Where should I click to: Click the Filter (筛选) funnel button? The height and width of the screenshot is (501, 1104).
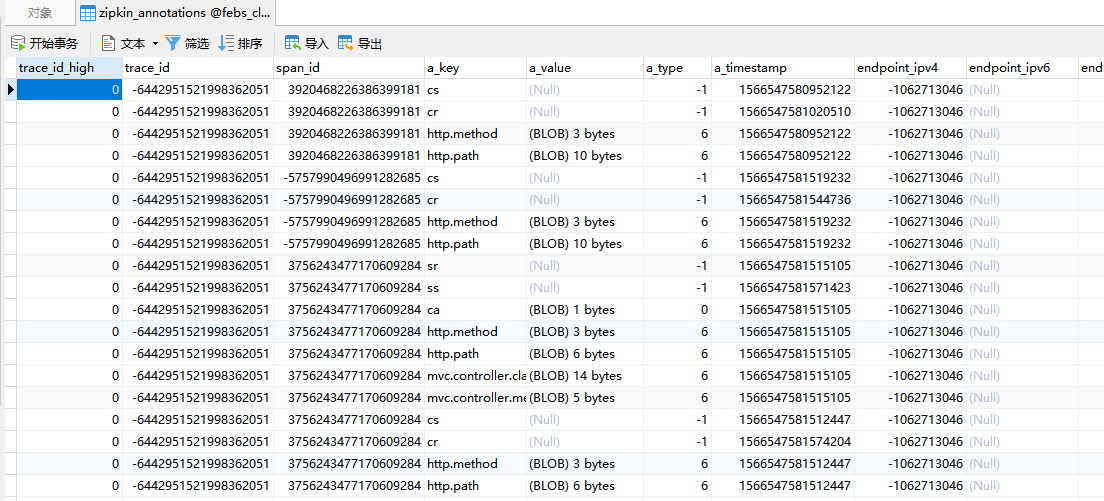coord(187,44)
